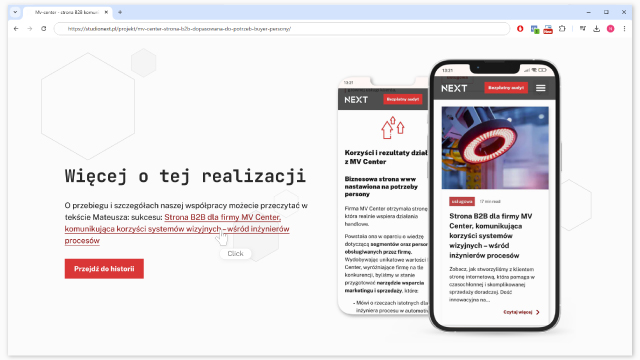Screen dimensions: 640x360
Task: Click the phone article title 'Strona B2B dla firmy MV'
Action: tap(491, 236)
